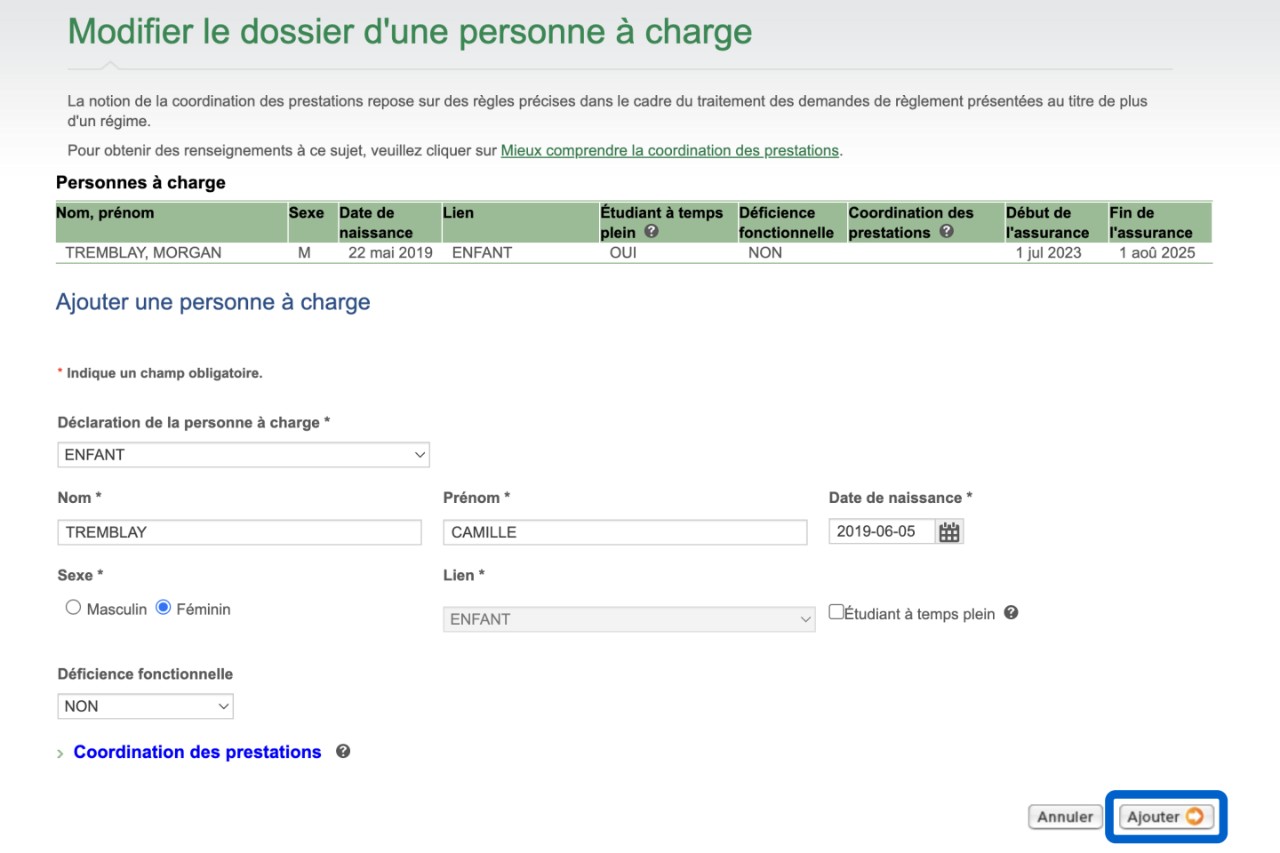
Task: Expand the Coordination des prestations section
Action: click(x=197, y=752)
